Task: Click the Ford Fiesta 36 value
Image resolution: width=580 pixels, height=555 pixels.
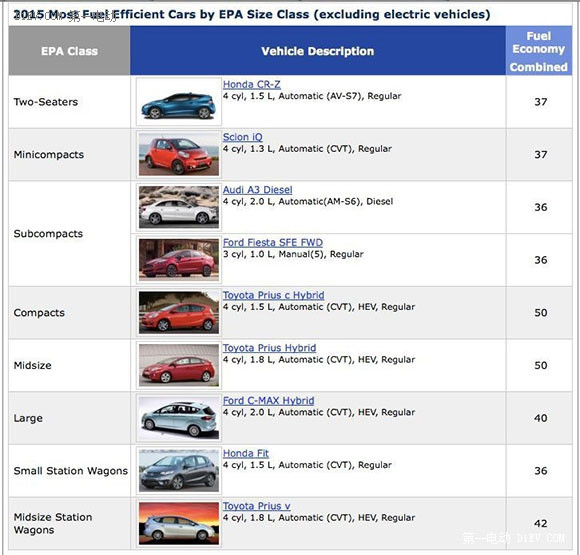Action: (x=540, y=260)
